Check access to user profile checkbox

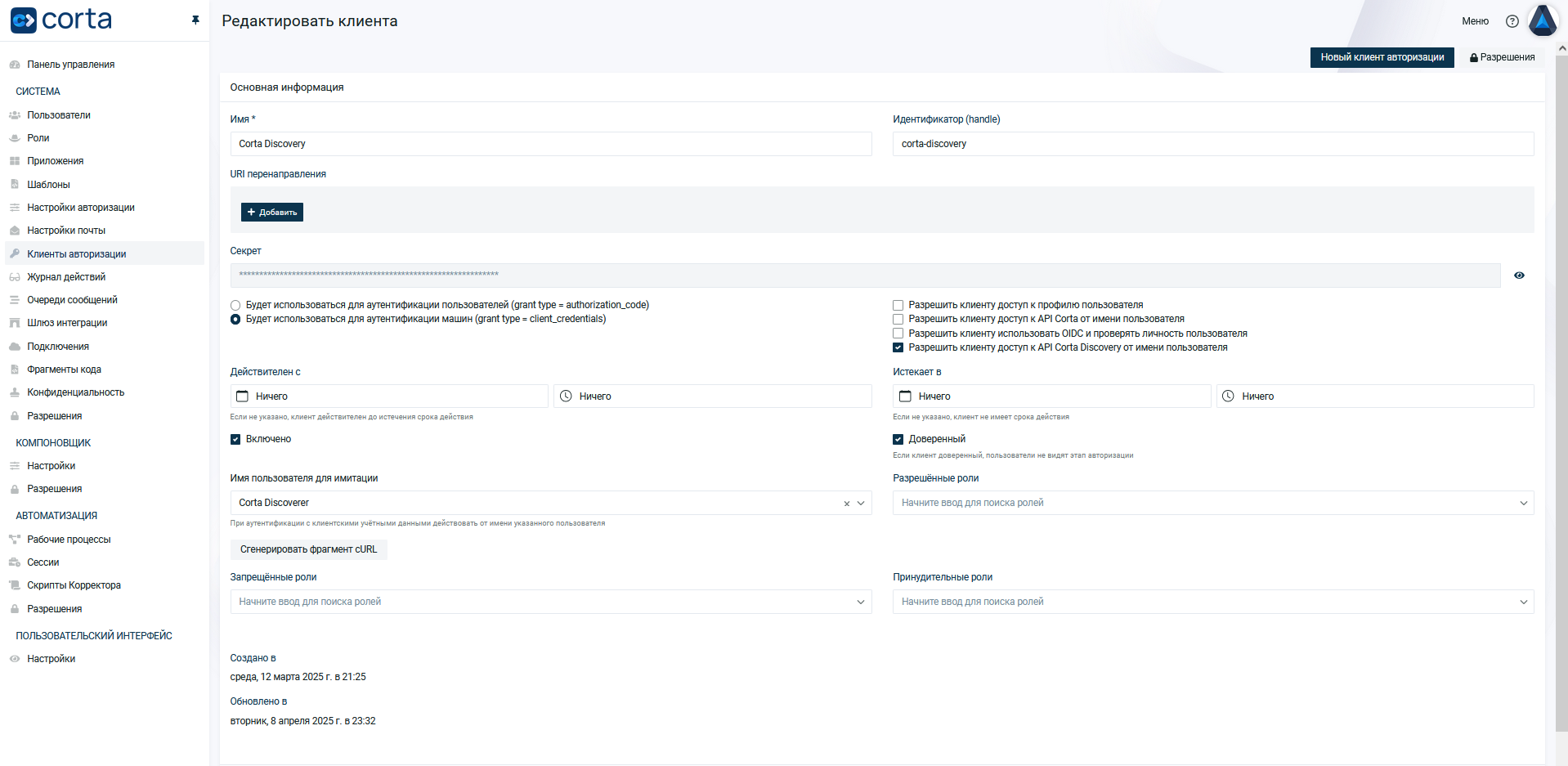coord(898,305)
